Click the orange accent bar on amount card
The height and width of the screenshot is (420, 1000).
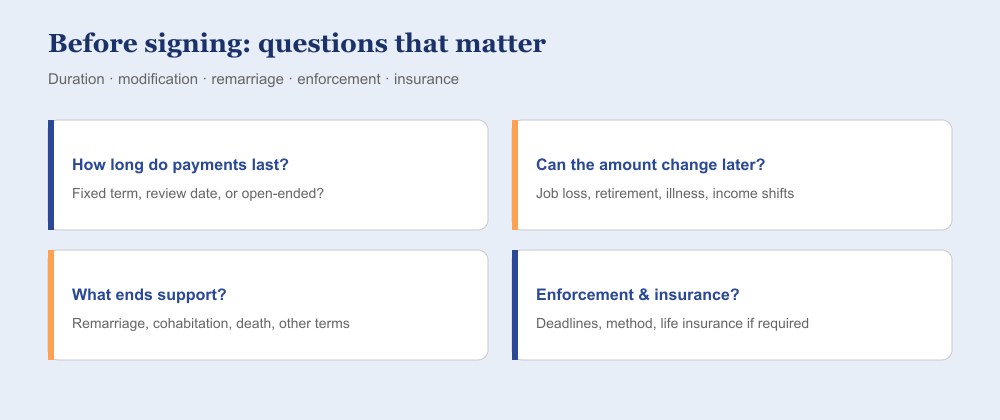tap(515, 175)
